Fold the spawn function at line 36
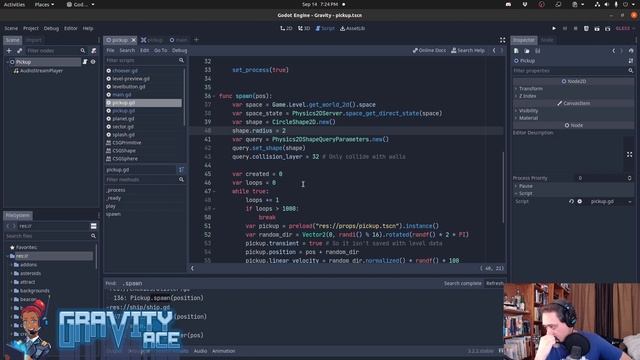640x360 pixels. [215, 96]
